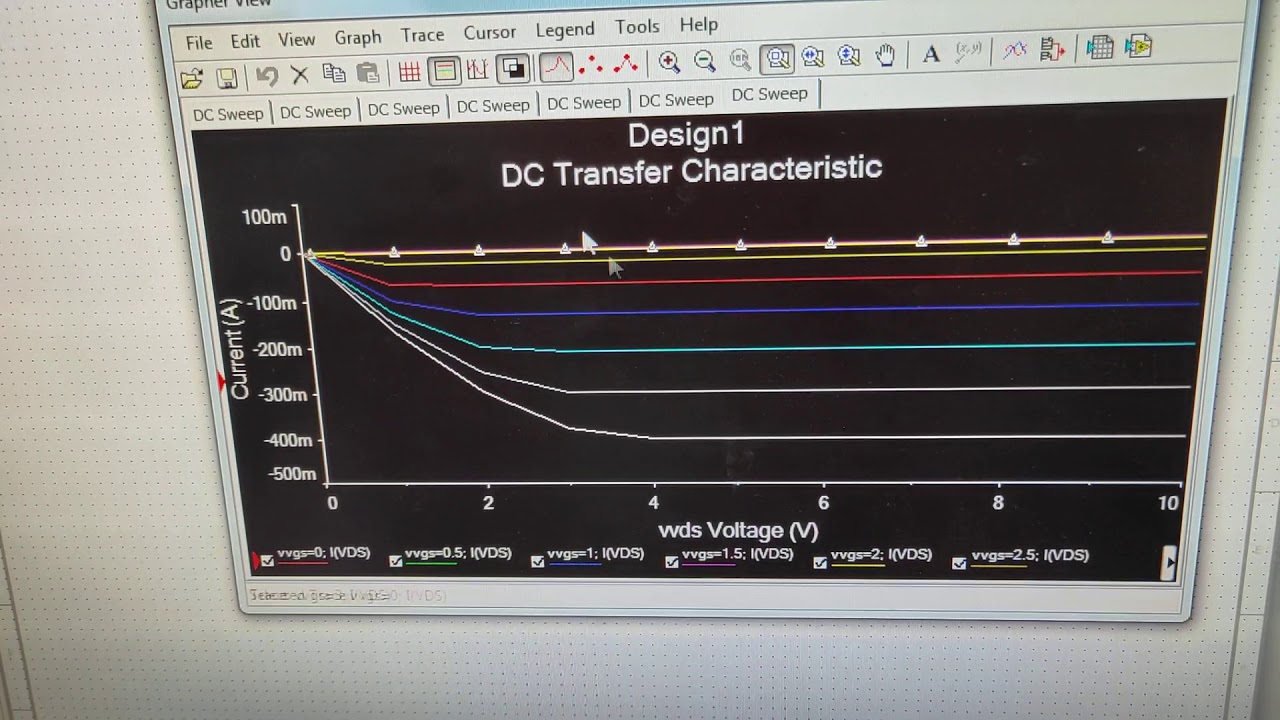
Task: Toggle the legend display toolbar icon
Action: [444, 71]
